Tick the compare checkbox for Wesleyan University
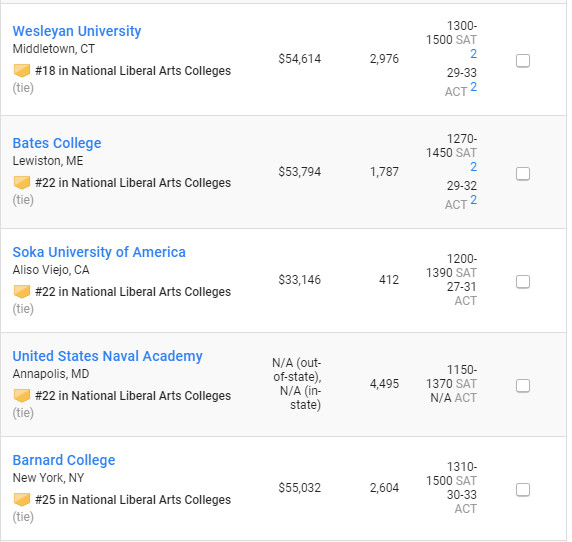The width and height of the screenshot is (572, 542). coord(523,61)
